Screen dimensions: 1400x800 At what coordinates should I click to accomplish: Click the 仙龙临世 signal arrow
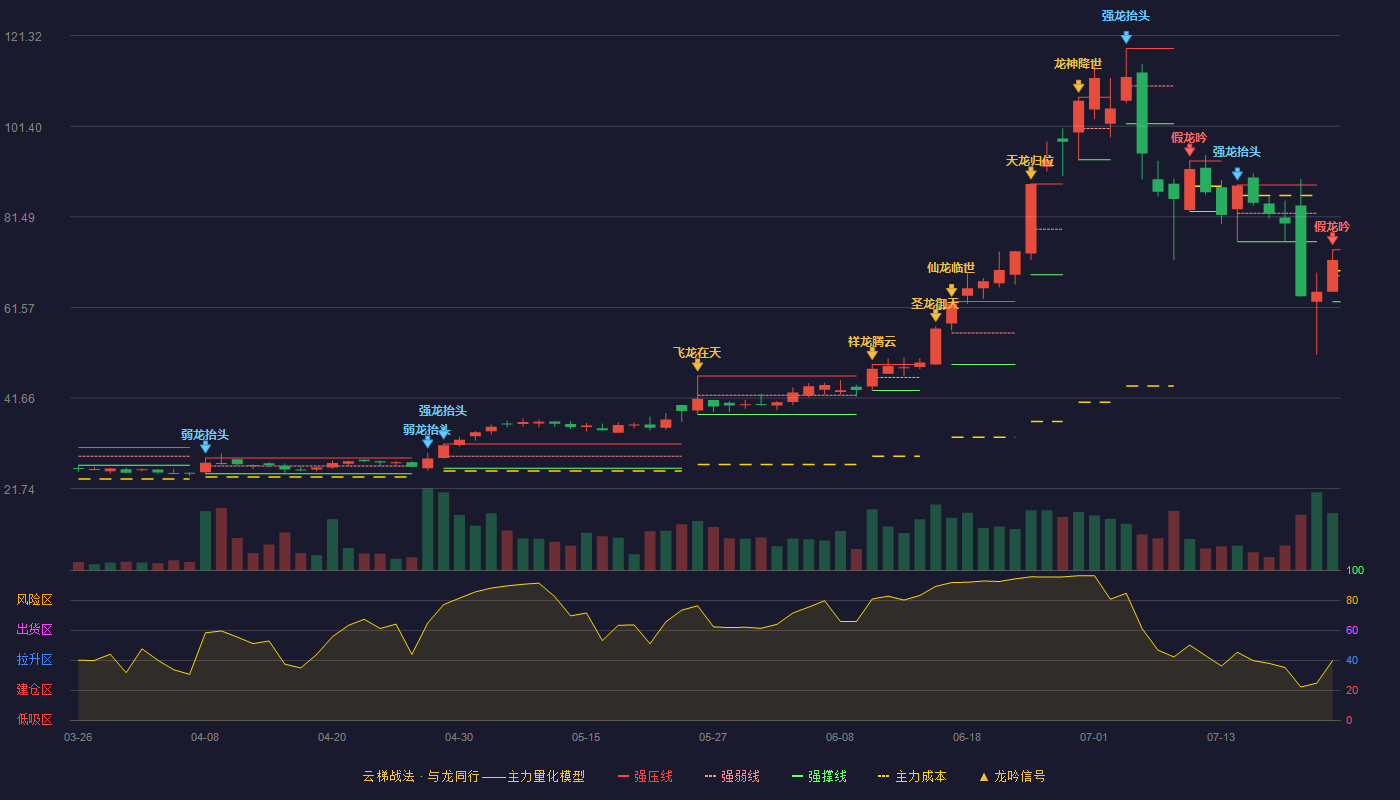(x=951, y=290)
